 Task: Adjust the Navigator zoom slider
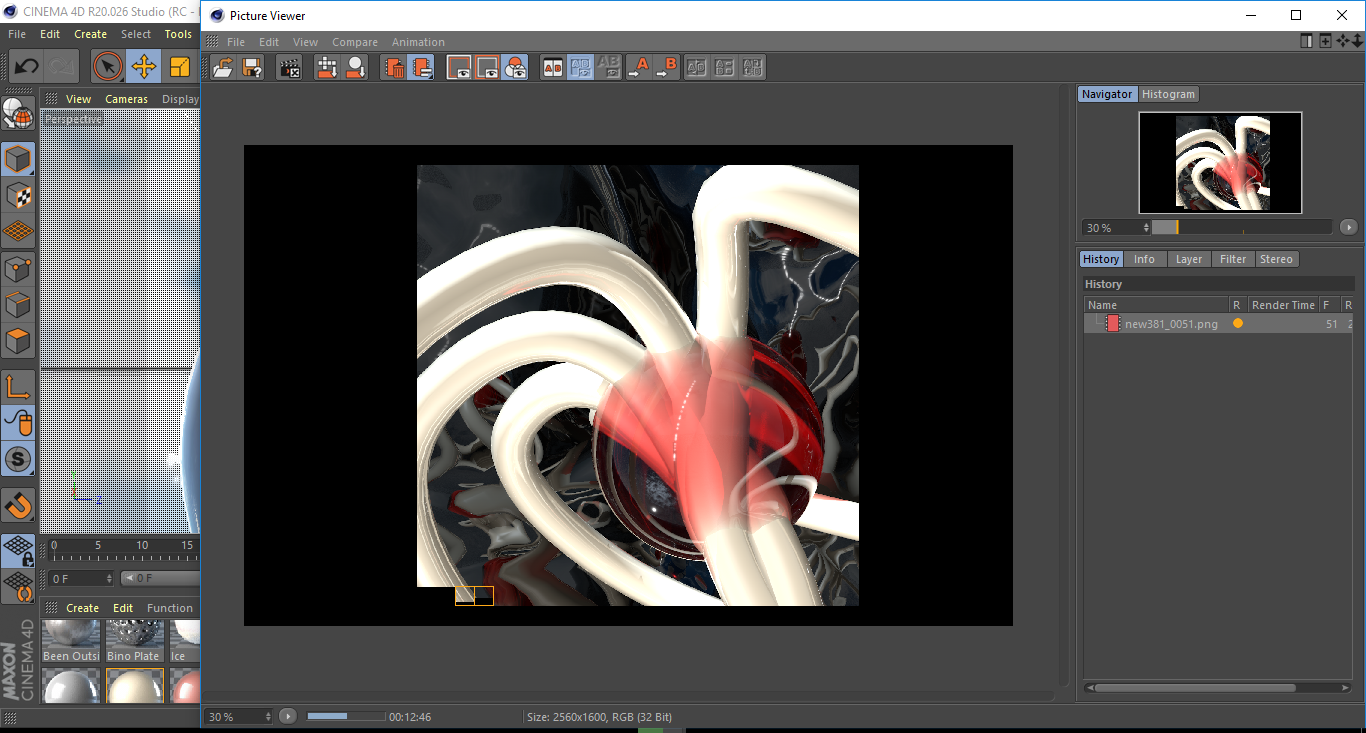pyautogui.click(x=1242, y=228)
